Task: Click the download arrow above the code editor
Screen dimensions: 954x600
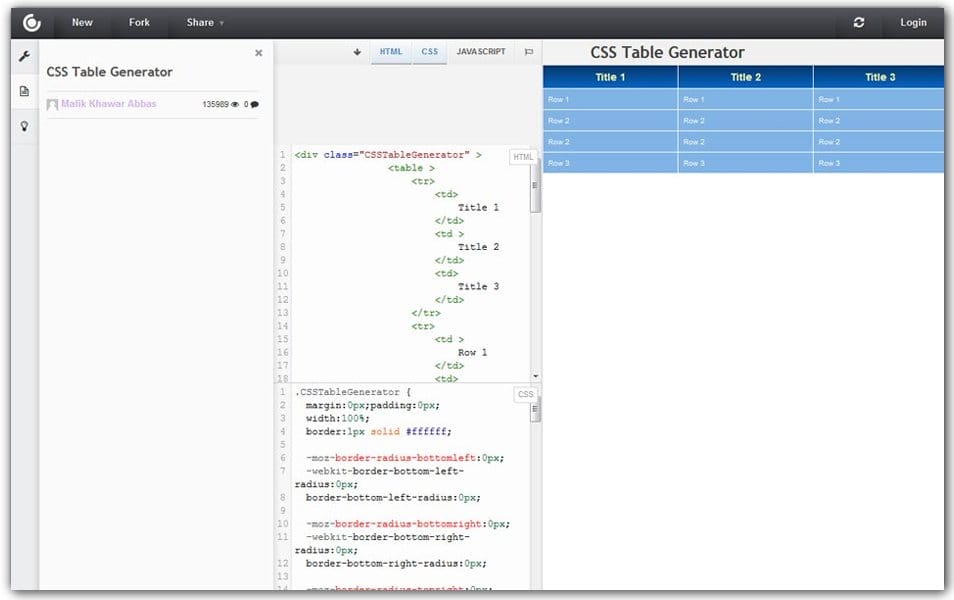Action: [x=355, y=51]
